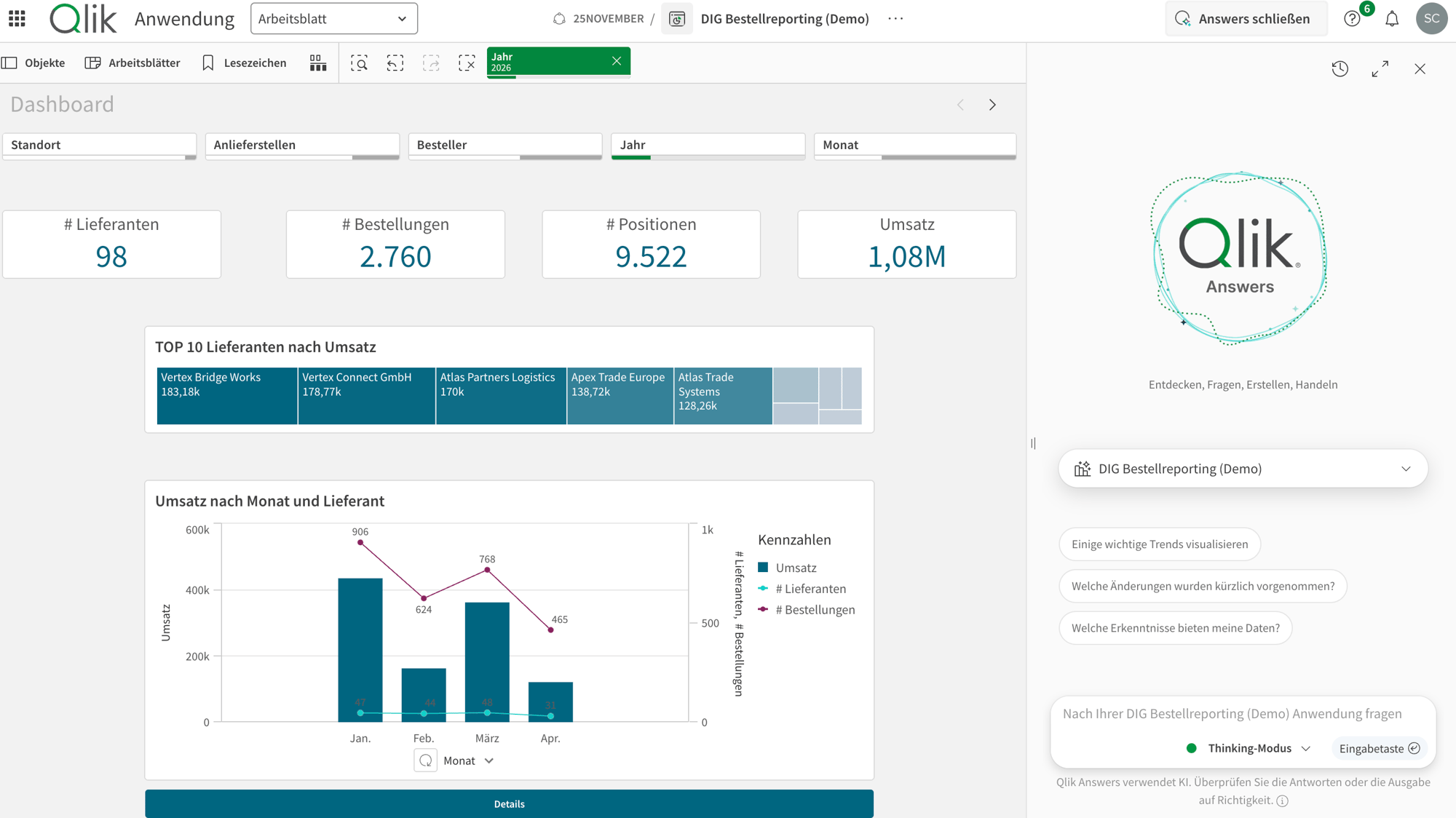
Task: Open the Objekte panel
Action: [x=34, y=63]
